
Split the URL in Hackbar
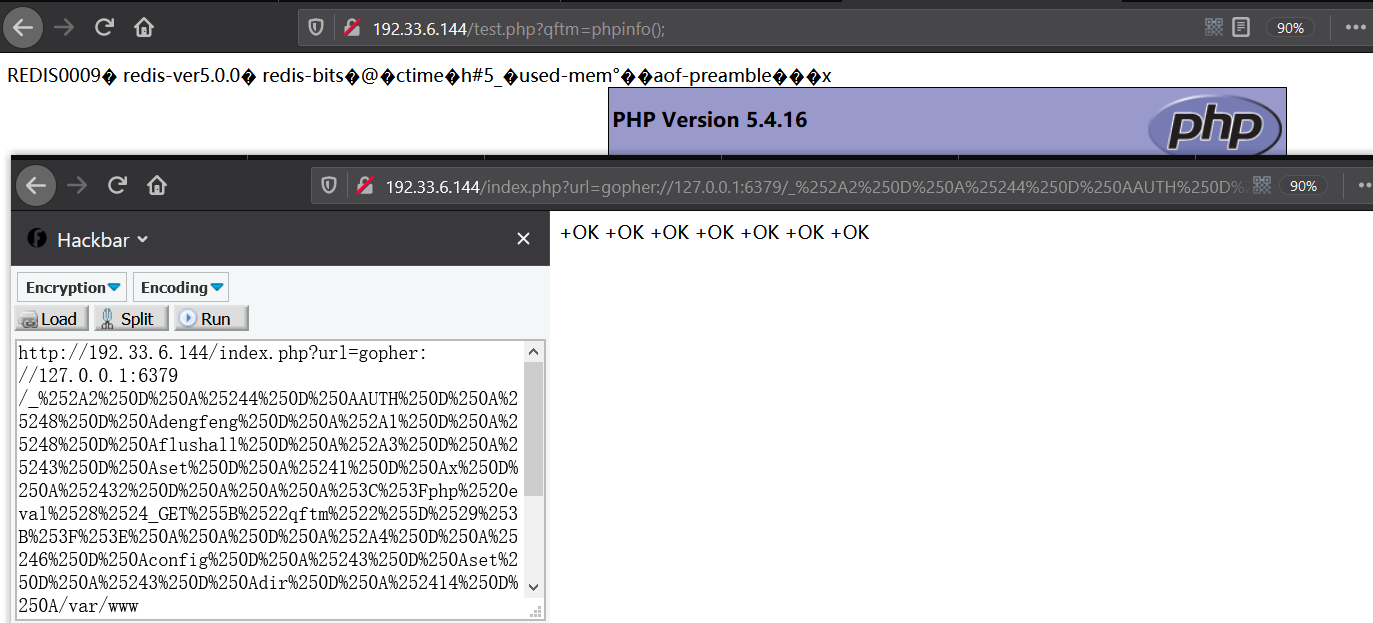[131, 319]
